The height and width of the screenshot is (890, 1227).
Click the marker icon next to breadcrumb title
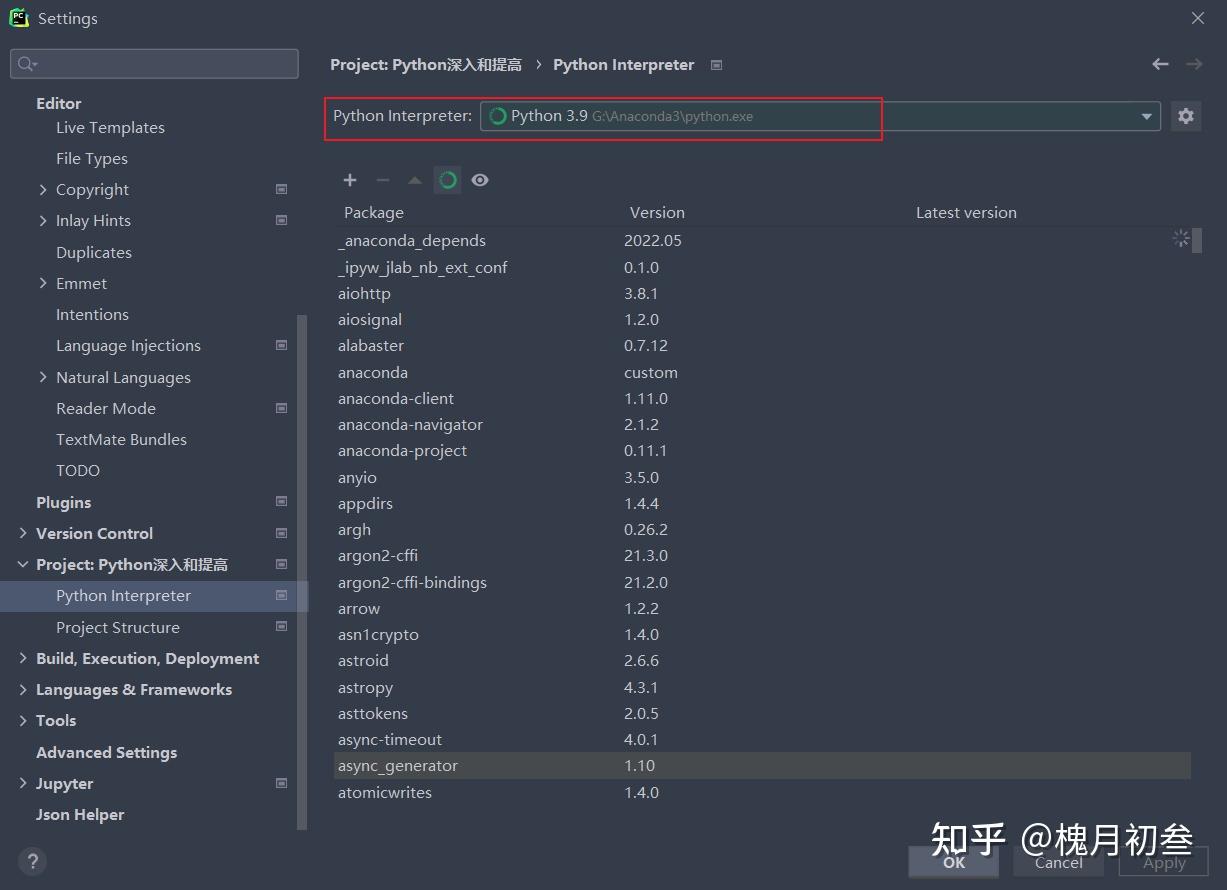point(716,65)
